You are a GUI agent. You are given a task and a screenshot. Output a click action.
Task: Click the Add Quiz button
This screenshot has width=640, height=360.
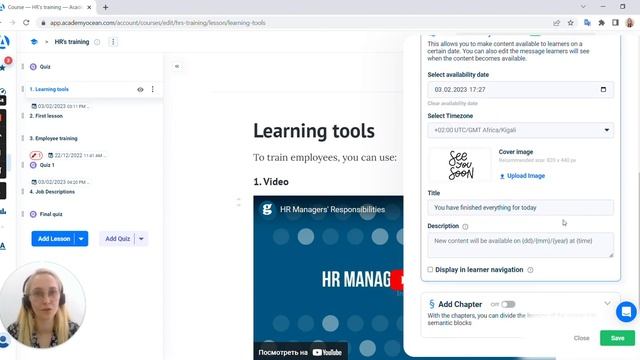(x=117, y=239)
